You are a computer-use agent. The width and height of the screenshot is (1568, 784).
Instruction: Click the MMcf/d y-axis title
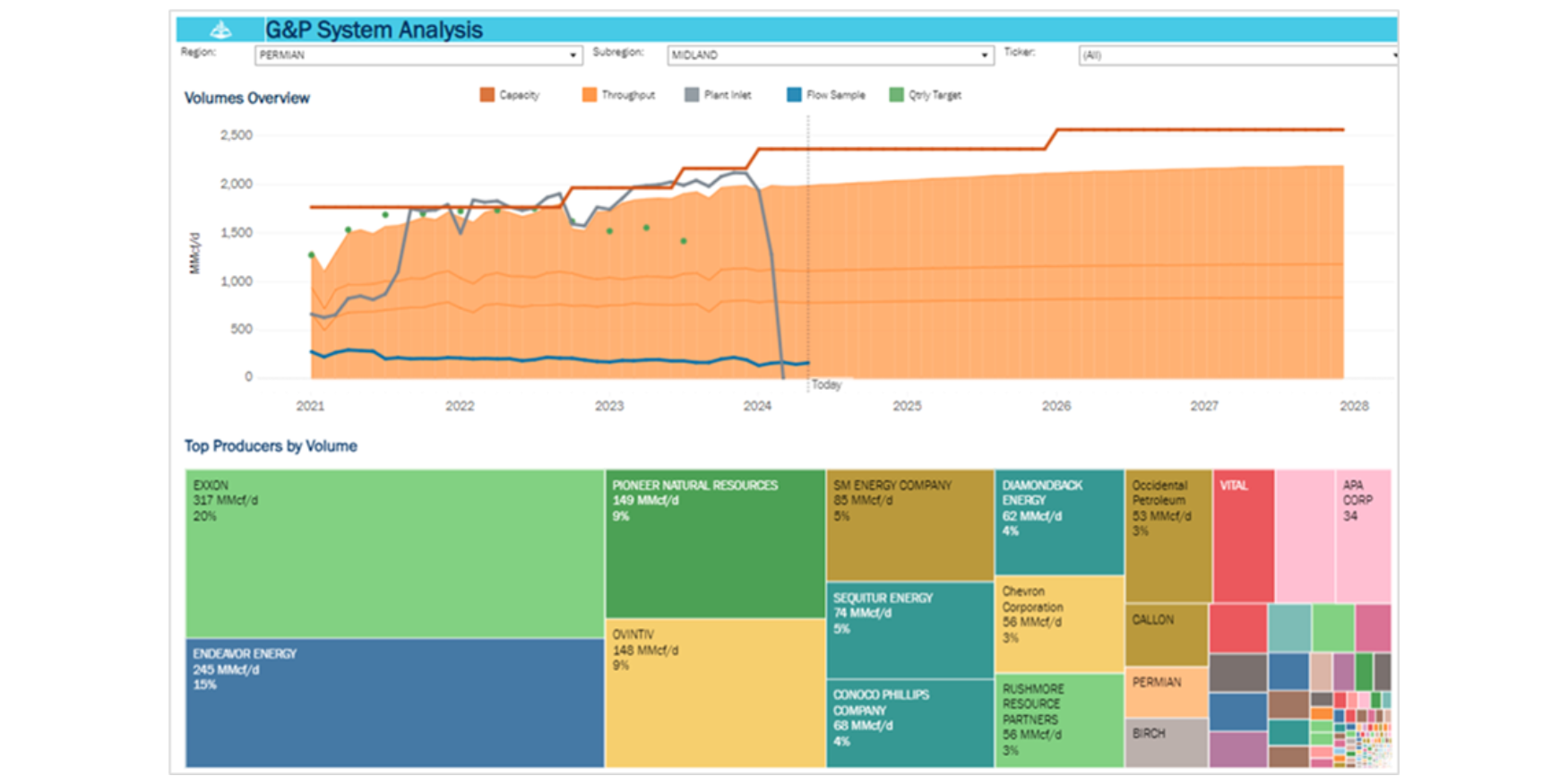tap(194, 253)
